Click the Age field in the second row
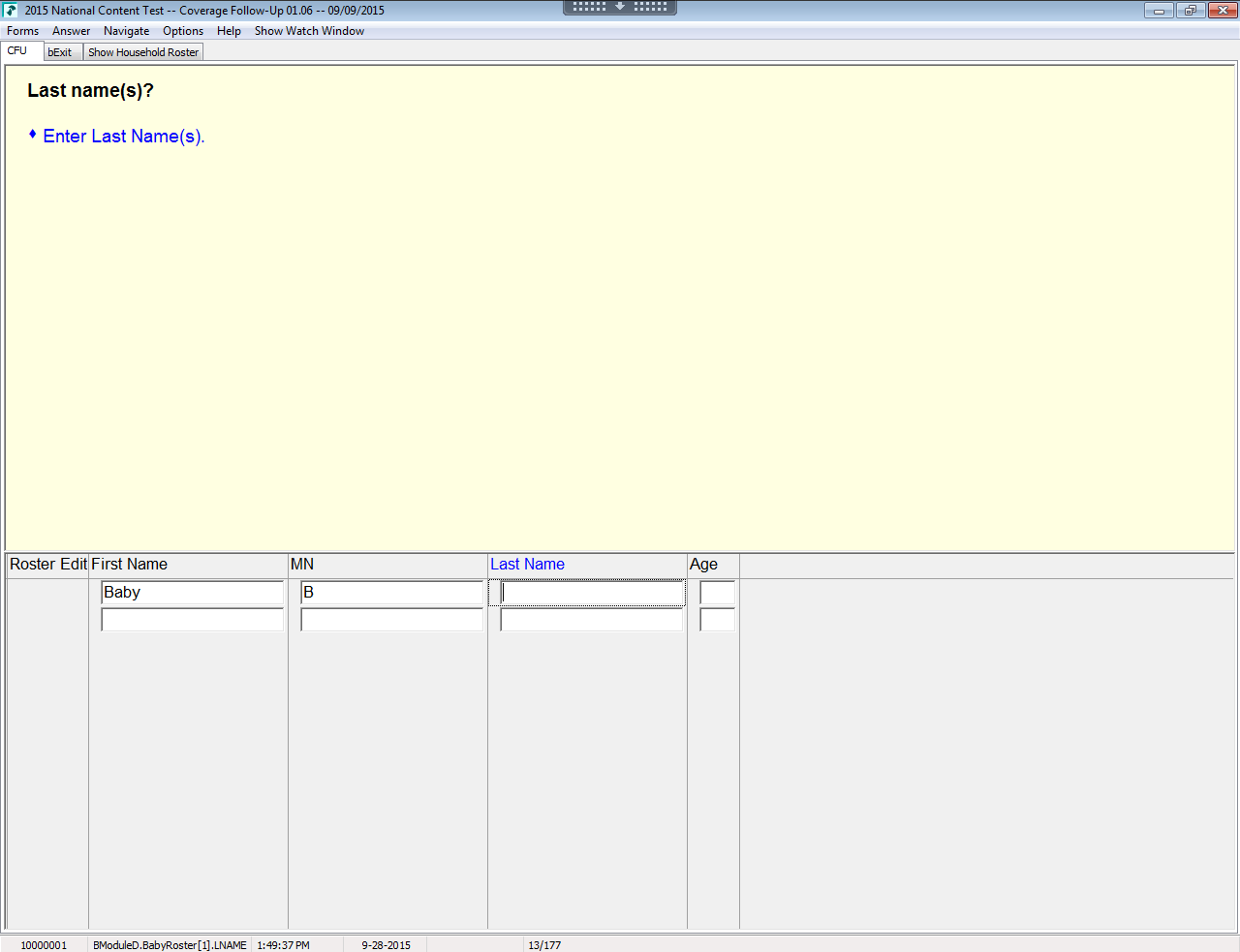 point(718,620)
